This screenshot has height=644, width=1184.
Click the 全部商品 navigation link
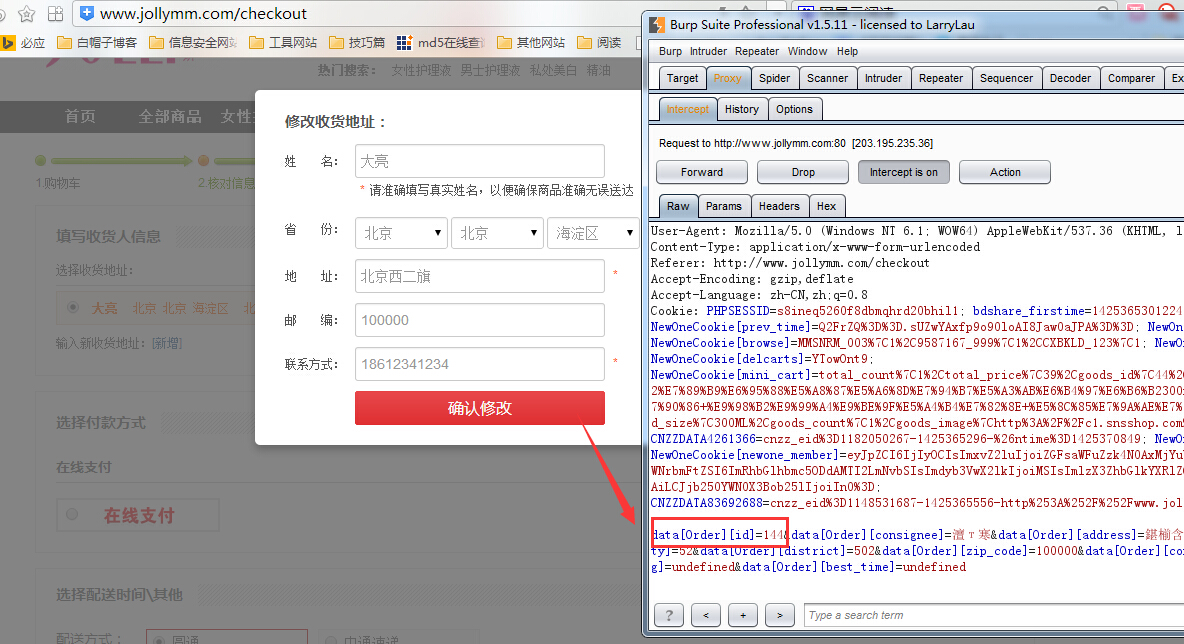pos(170,116)
